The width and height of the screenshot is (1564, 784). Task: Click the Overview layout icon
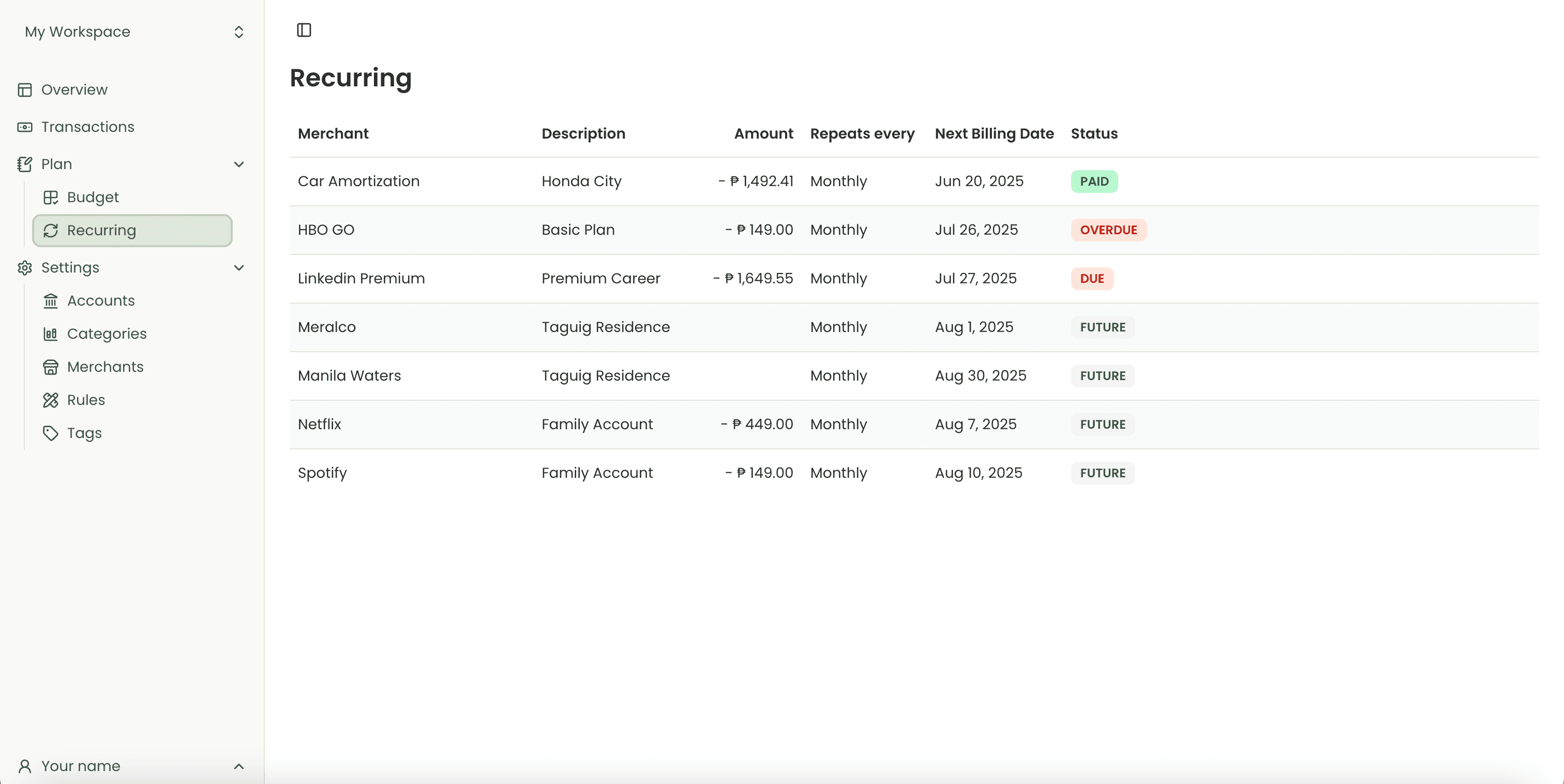25,90
